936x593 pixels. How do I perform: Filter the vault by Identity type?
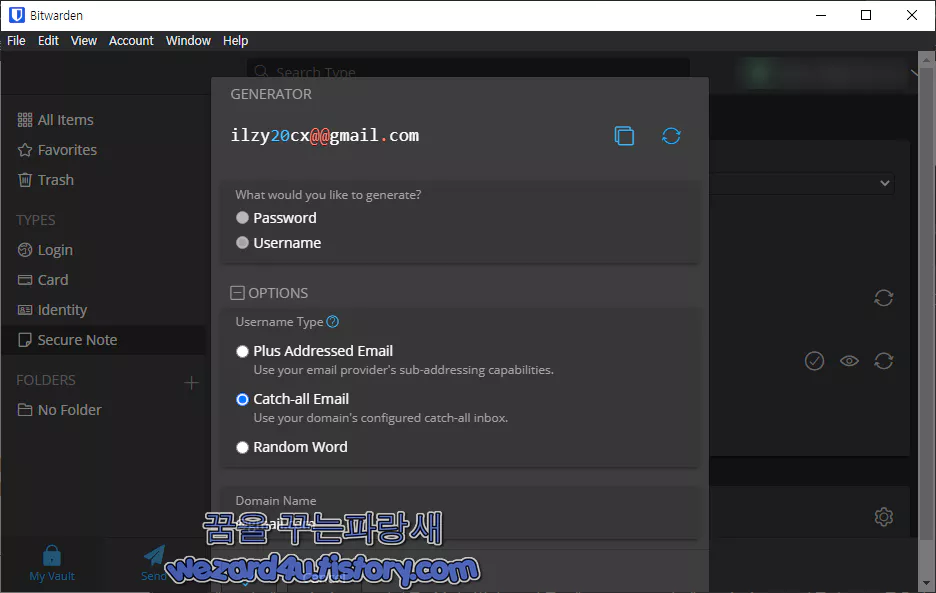62,310
